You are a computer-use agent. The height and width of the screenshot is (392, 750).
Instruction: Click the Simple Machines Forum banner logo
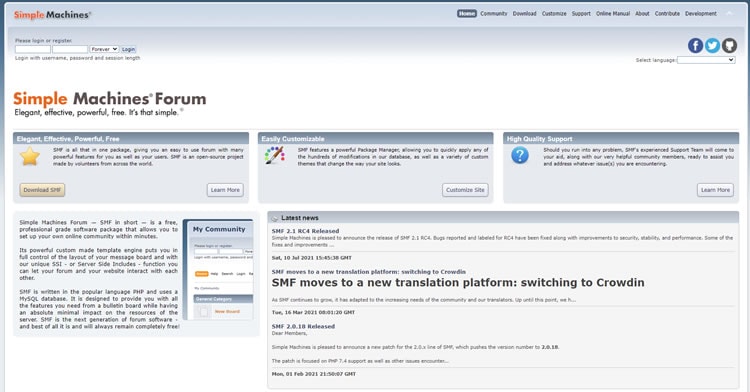(110, 103)
